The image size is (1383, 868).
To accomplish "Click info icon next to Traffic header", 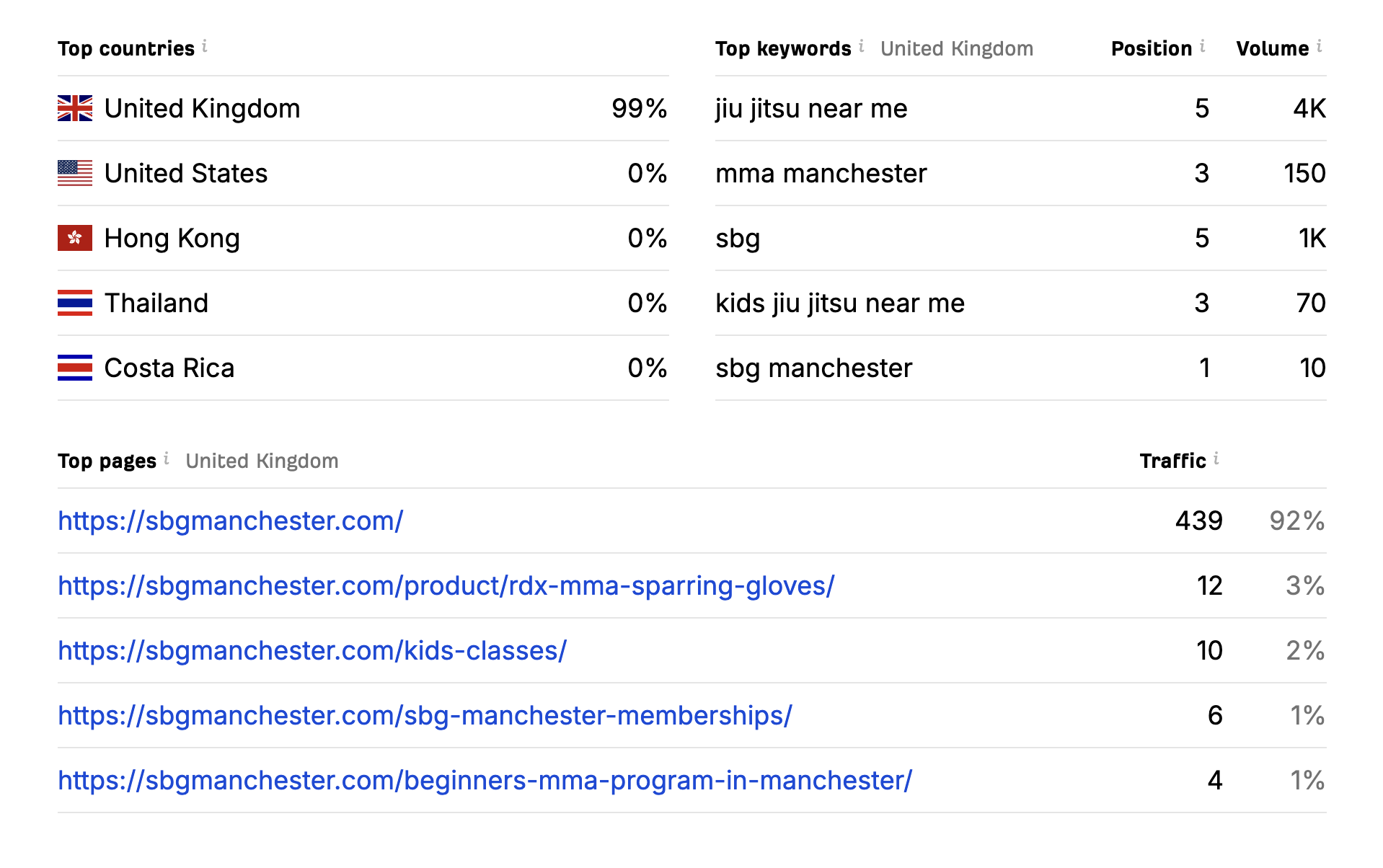I will 1216,459.
